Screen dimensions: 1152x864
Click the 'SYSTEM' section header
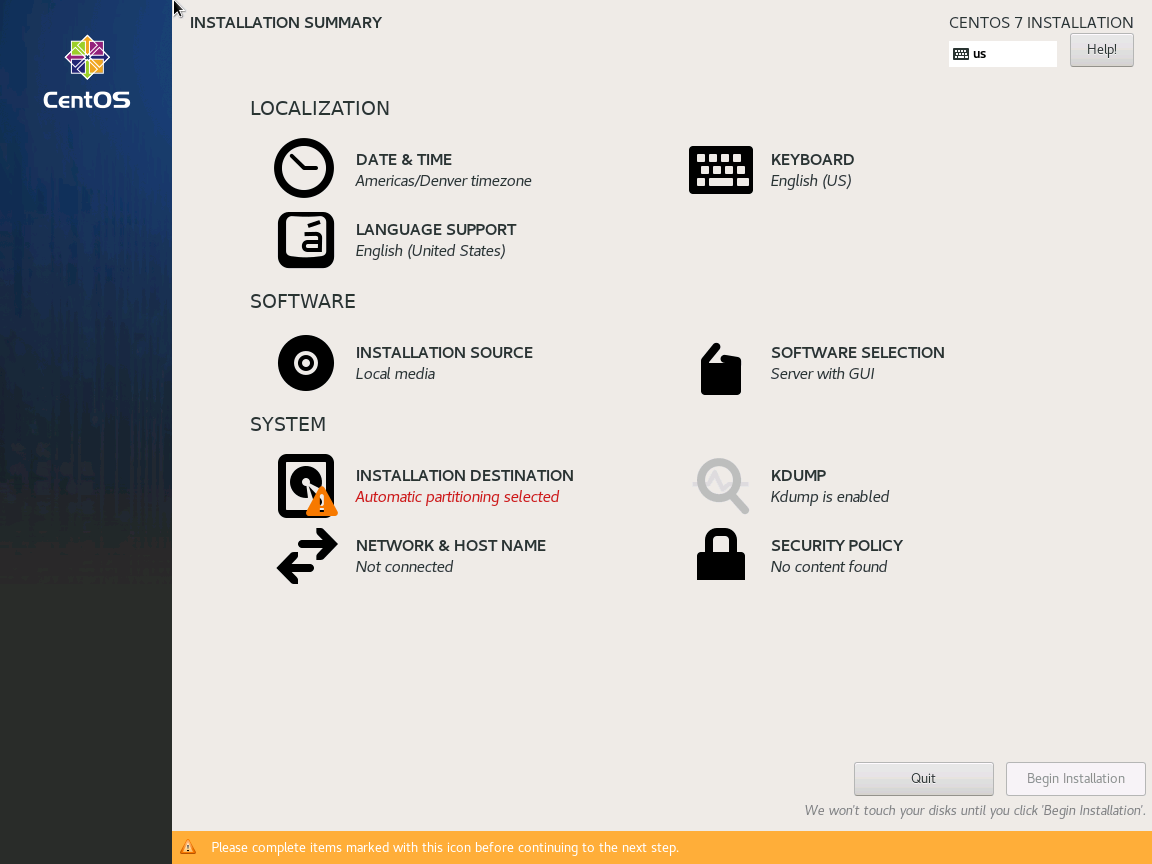tap(288, 425)
